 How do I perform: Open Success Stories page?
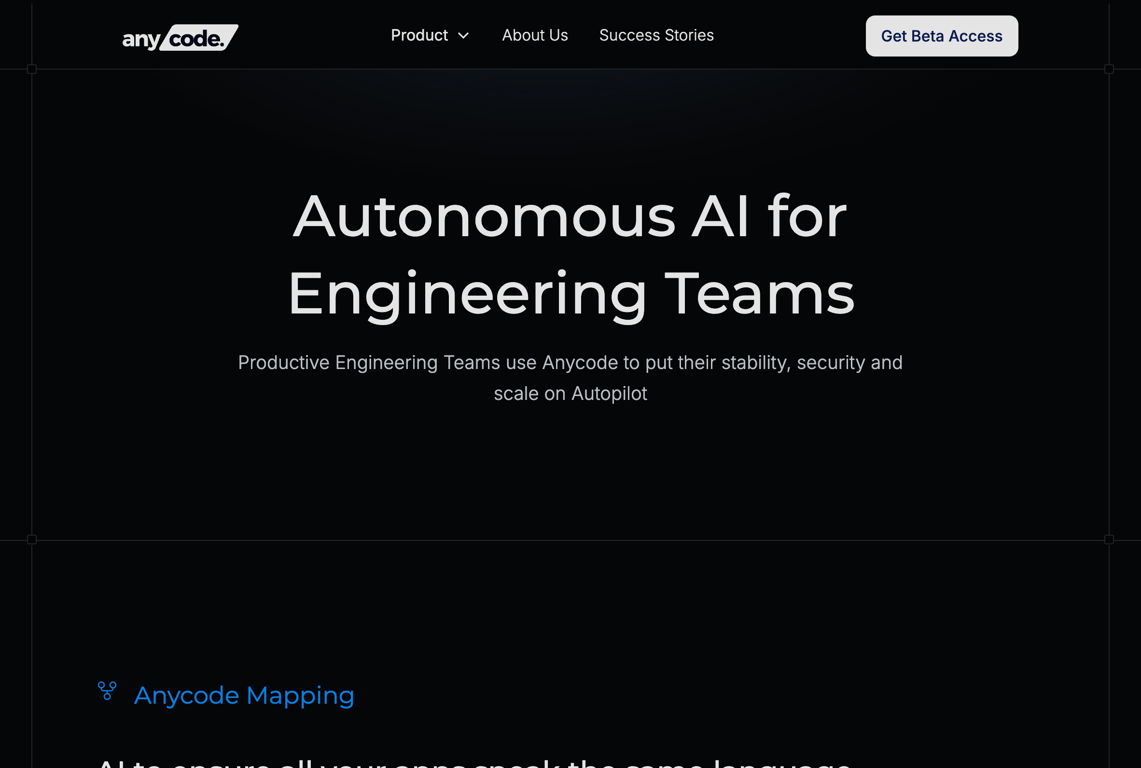[656, 35]
